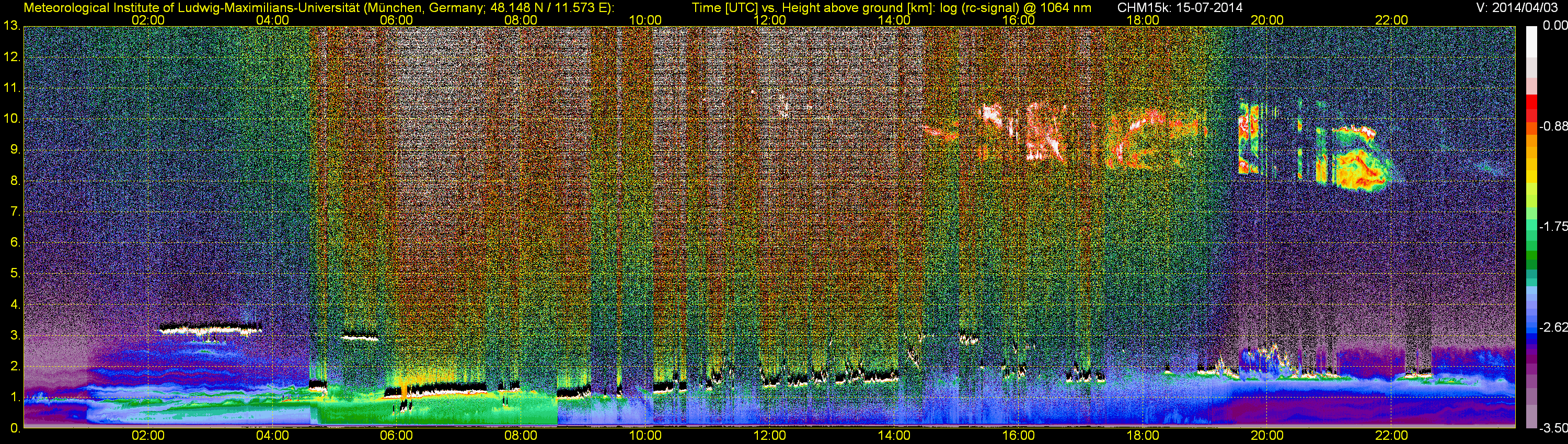Click the 12:00 label on the top time axis
The width and height of the screenshot is (1568, 444).
click(769, 20)
